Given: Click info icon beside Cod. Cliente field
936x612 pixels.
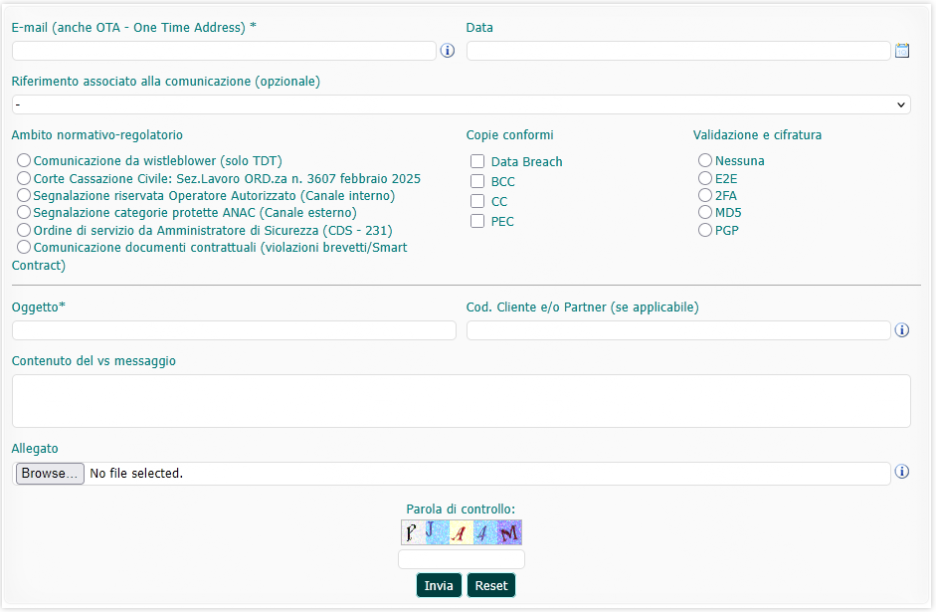Looking at the screenshot, I should 902,330.
